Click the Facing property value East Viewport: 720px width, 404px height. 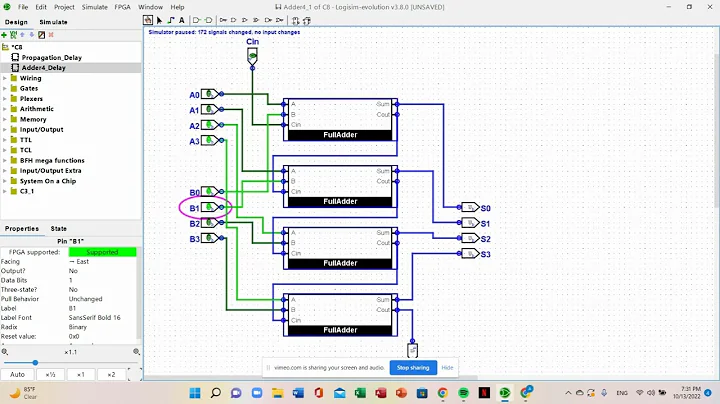(102, 261)
